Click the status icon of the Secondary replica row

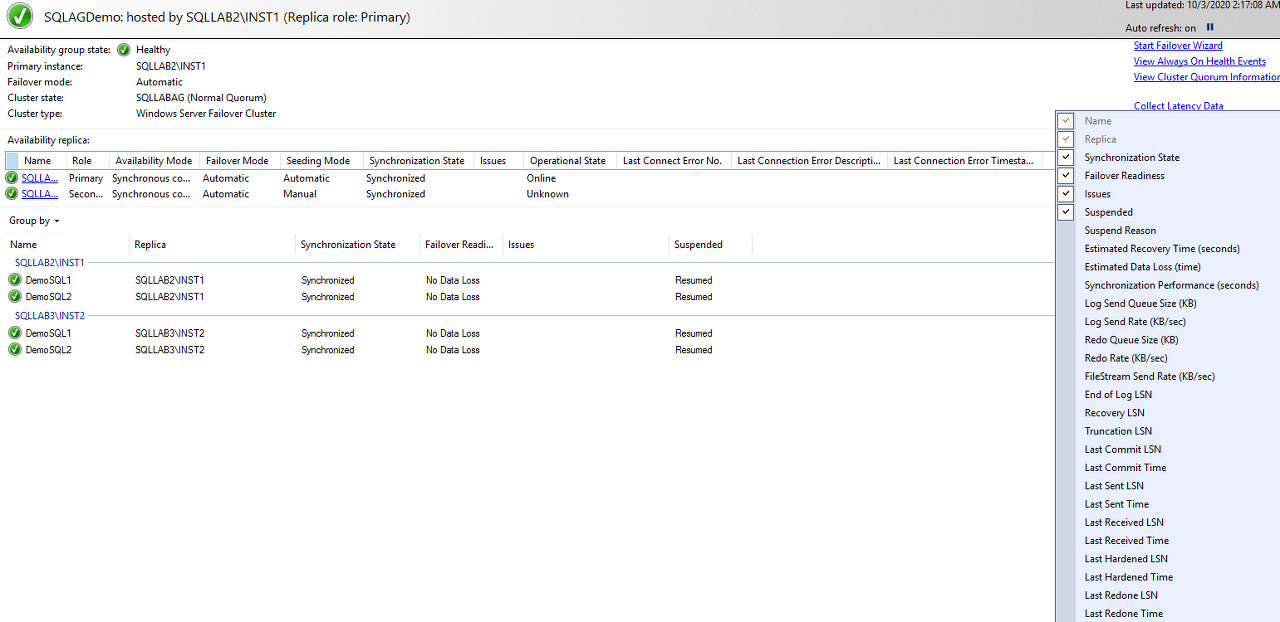pyautogui.click(x=12, y=194)
